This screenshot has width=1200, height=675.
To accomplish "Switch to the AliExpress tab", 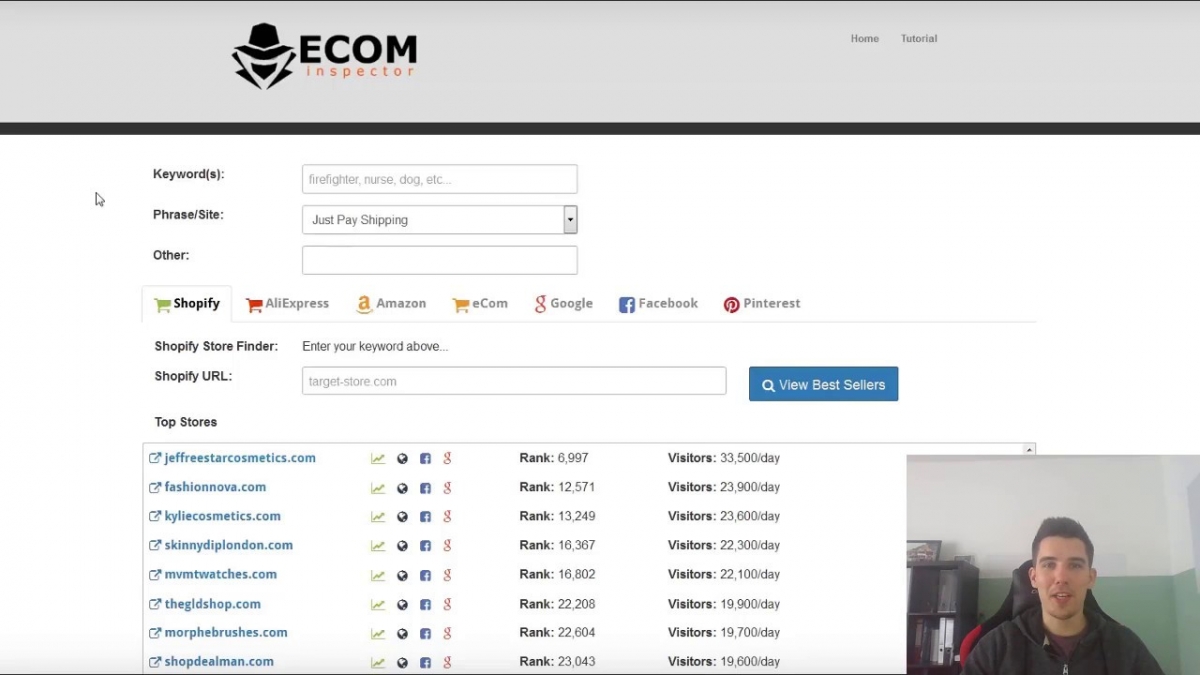I will pyautogui.click(x=287, y=303).
